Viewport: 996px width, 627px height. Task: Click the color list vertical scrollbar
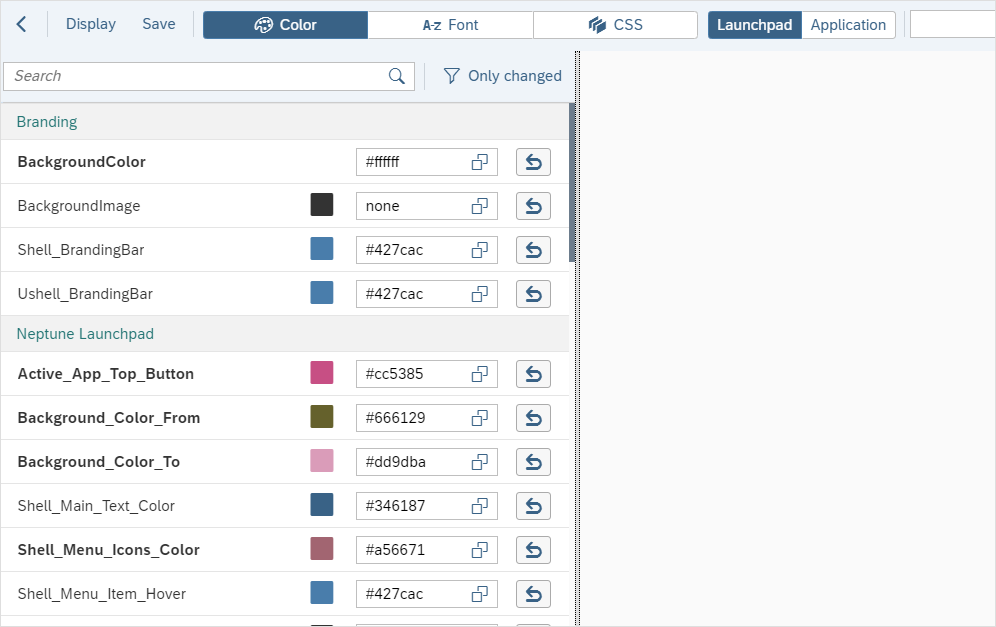[572, 183]
